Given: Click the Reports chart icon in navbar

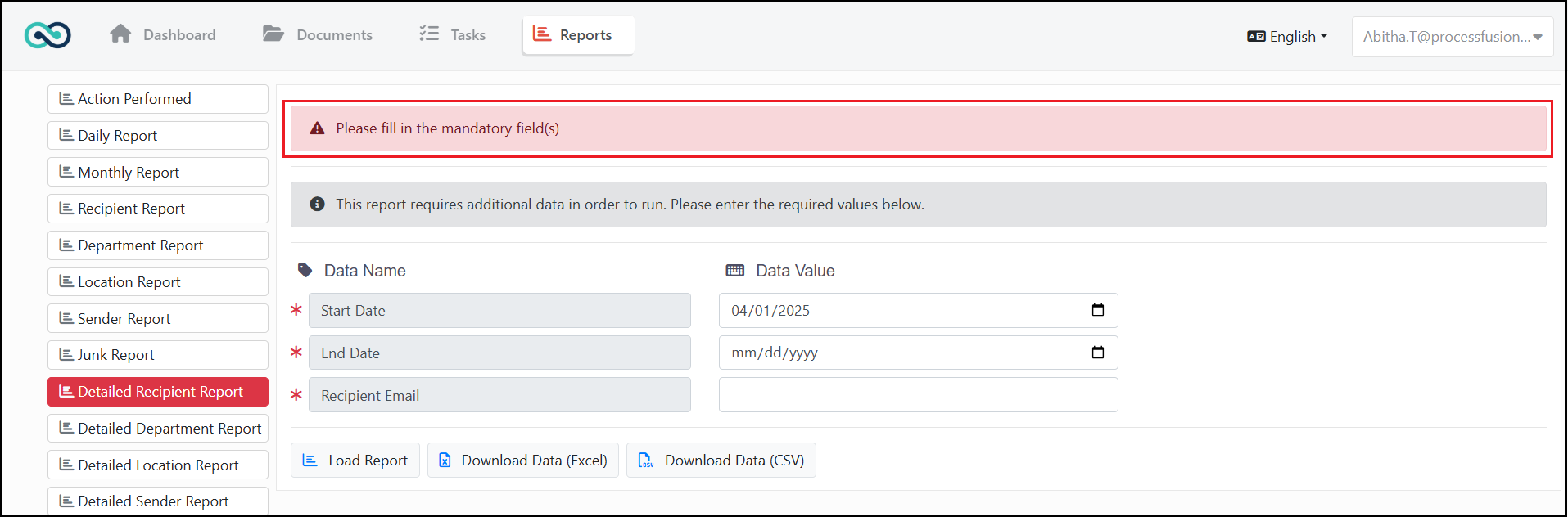Looking at the screenshot, I should pyautogui.click(x=542, y=34).
